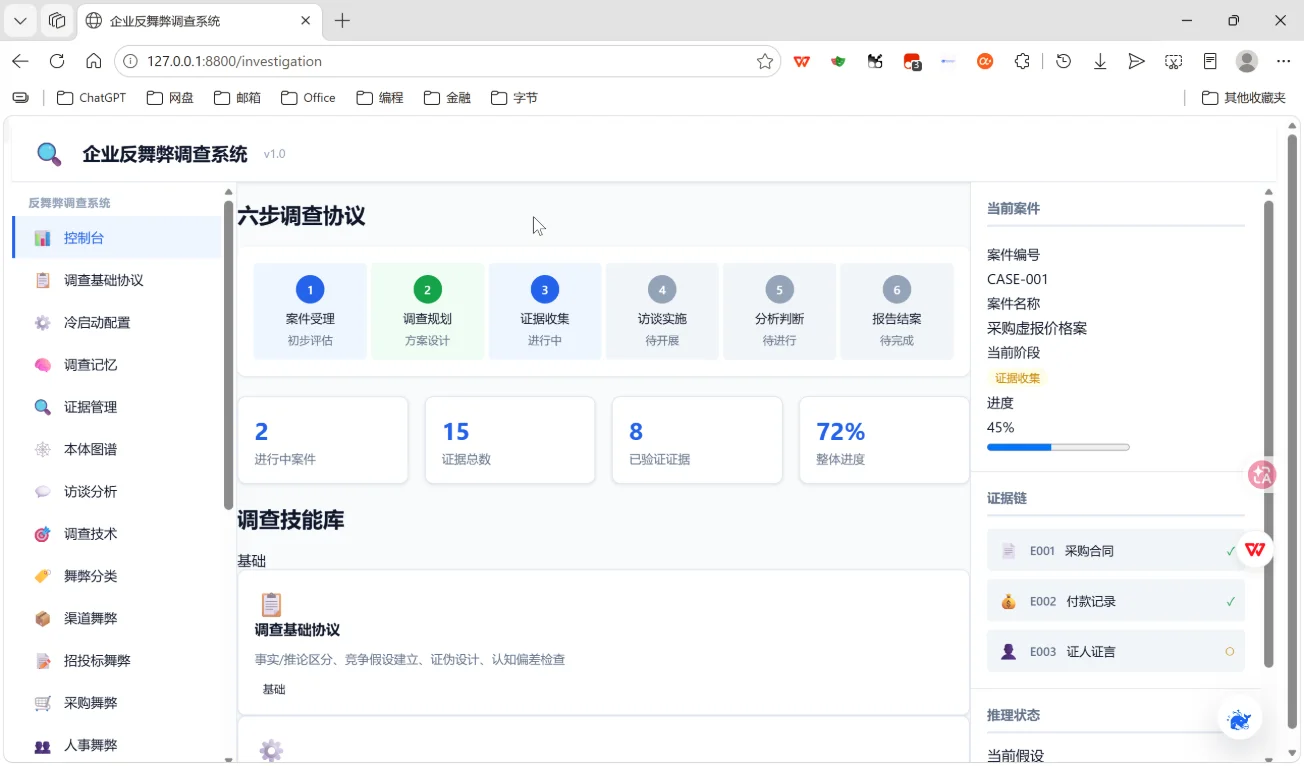Click the document icon for E001
Viewport: 1304px width, 766px height.
[1008, 551]
